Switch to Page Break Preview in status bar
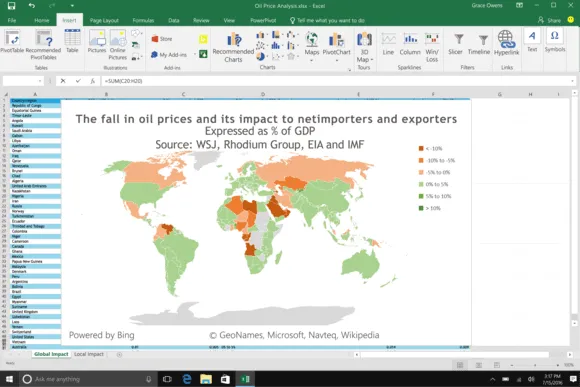Screen dimensions: 580x387 [x=496, y=365]
